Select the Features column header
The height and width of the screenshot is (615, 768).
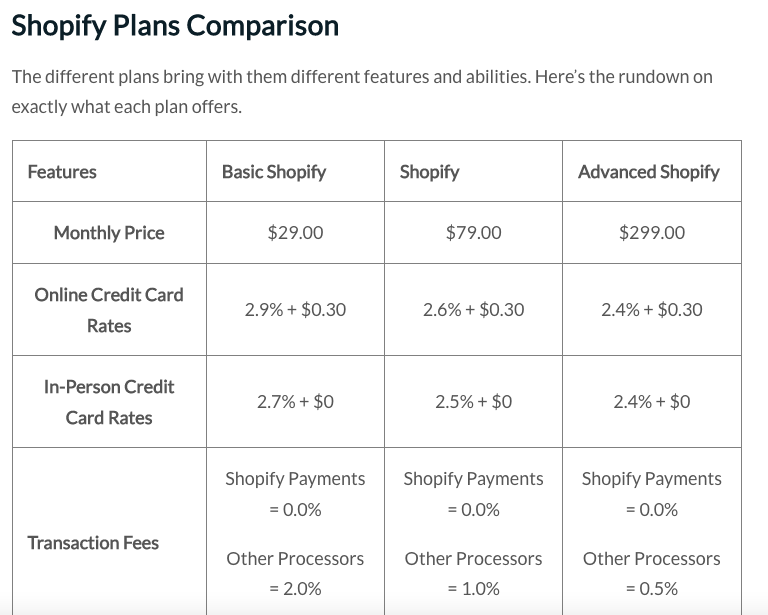click(x=62, y=172)
